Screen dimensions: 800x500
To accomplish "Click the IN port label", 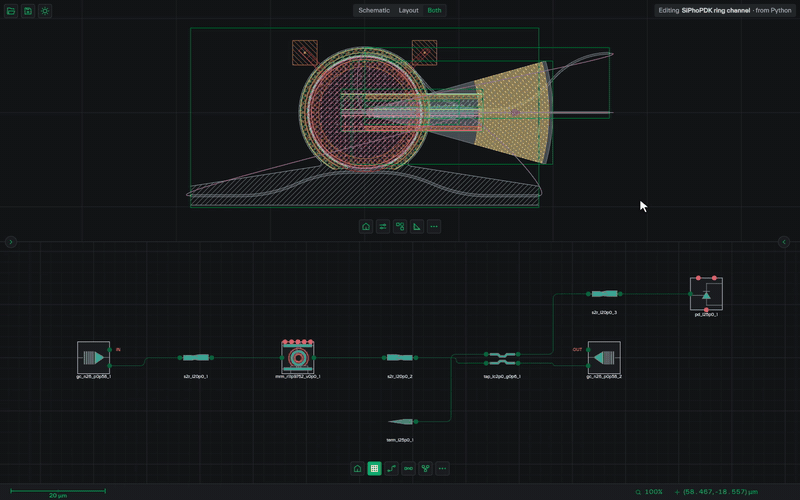I will pyautogui.click(x=118, y=349).
